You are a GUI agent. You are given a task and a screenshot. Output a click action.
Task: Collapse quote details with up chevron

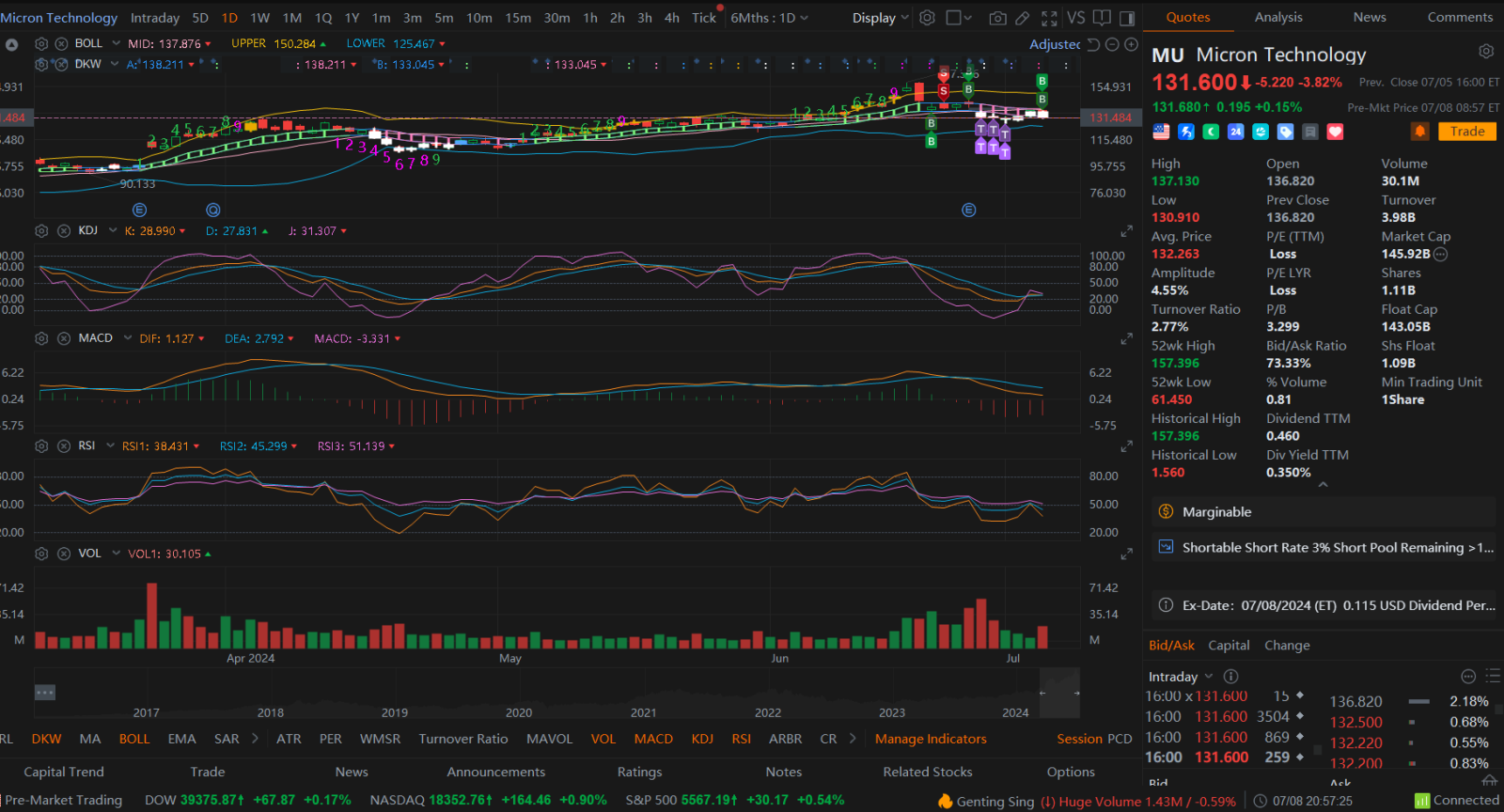point(1323,485)
